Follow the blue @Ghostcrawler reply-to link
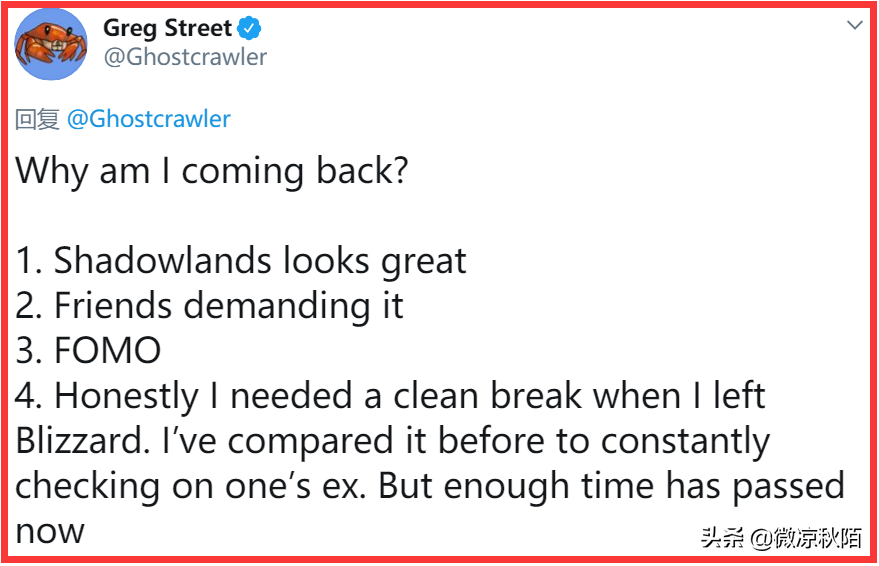Image resolution: width=879 pixels, height=566 pixels. click(149, 119)
